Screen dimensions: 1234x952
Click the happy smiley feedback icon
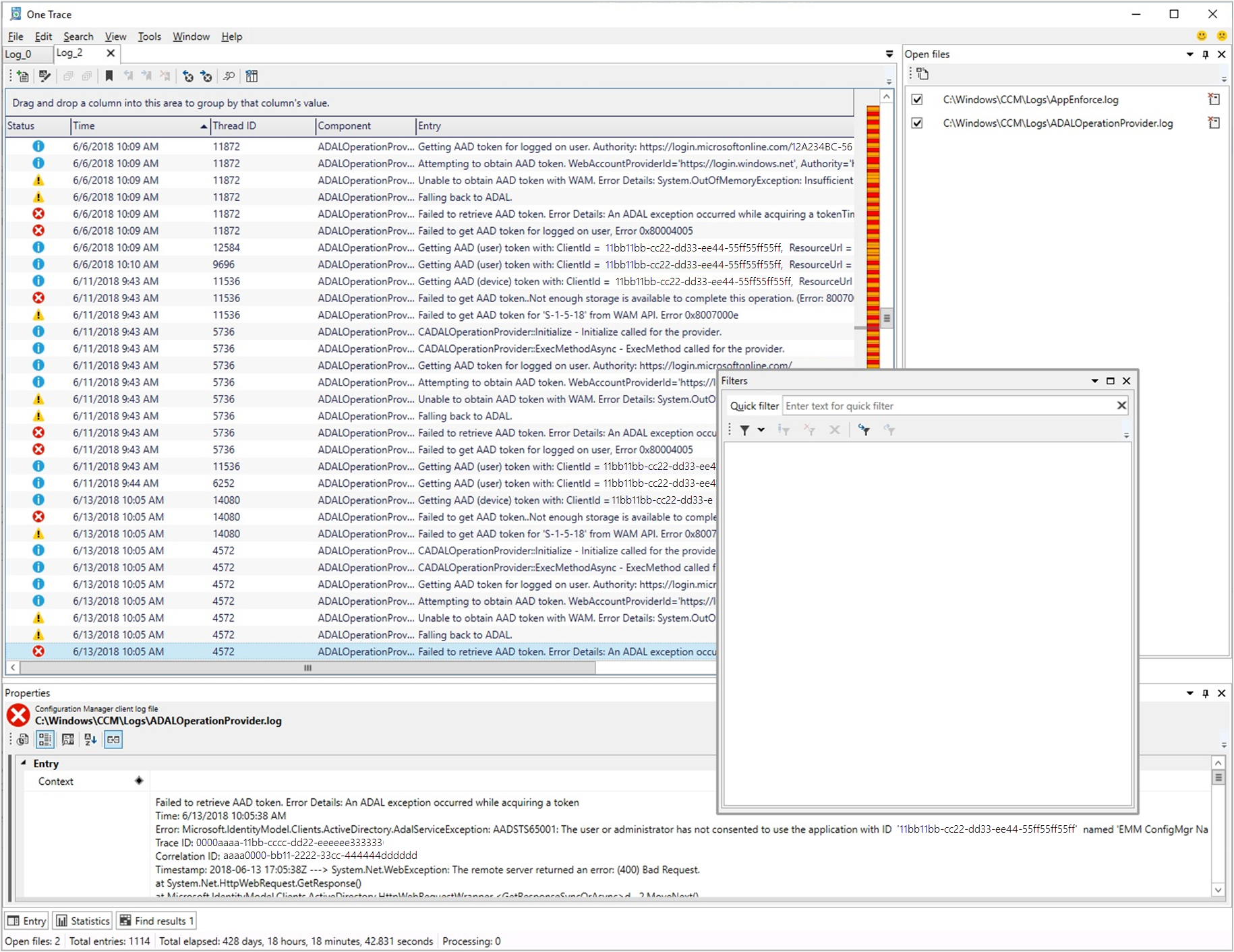pos(1202,36)
